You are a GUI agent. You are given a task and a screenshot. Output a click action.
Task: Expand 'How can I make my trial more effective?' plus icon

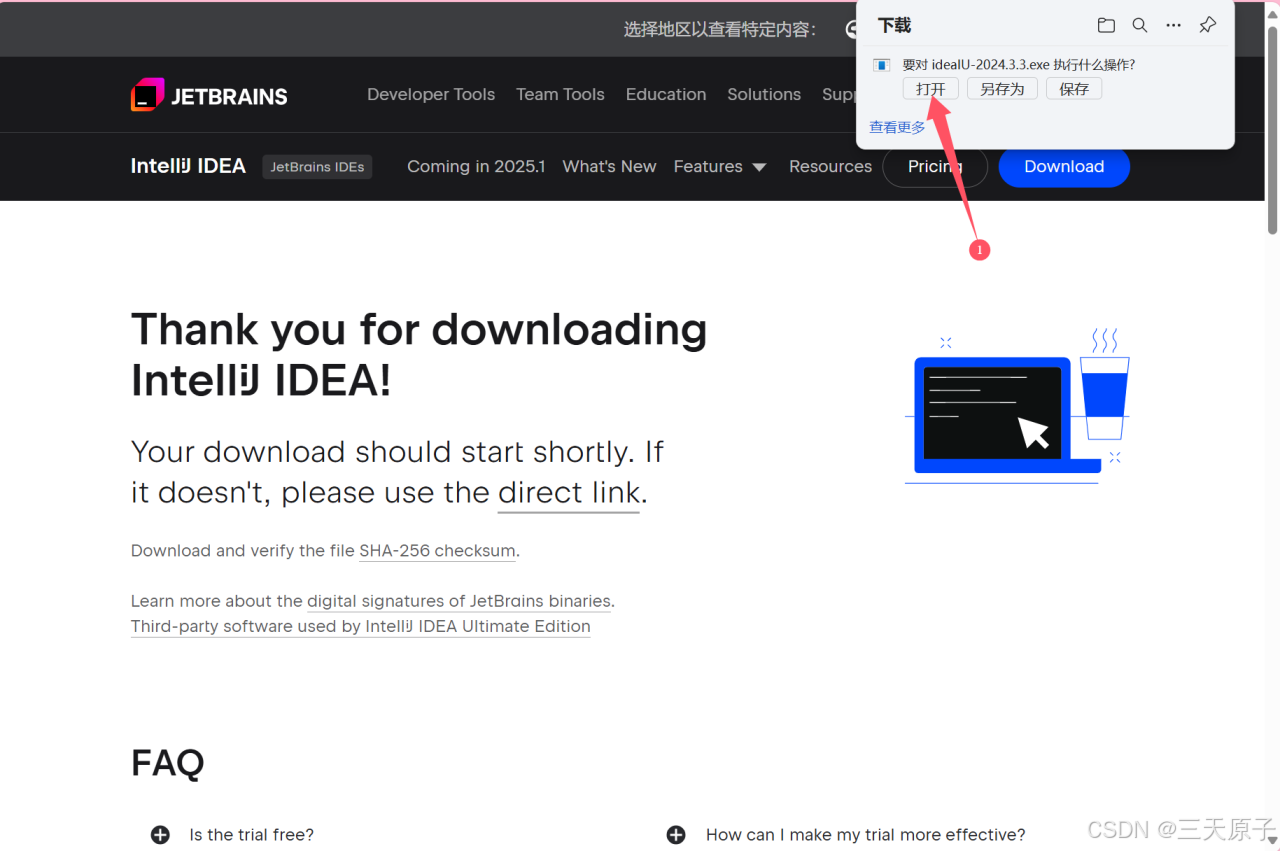pyautogui.click(x=676, y=834)
